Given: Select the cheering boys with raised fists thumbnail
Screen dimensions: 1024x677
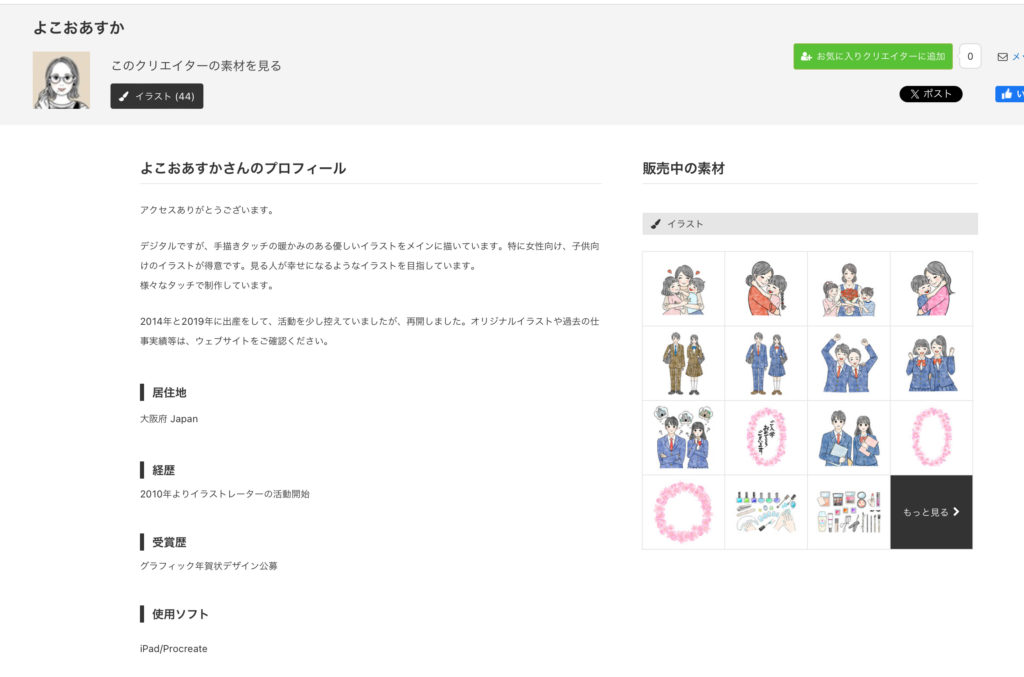Looking at the screenshot, I should [848, 363].
